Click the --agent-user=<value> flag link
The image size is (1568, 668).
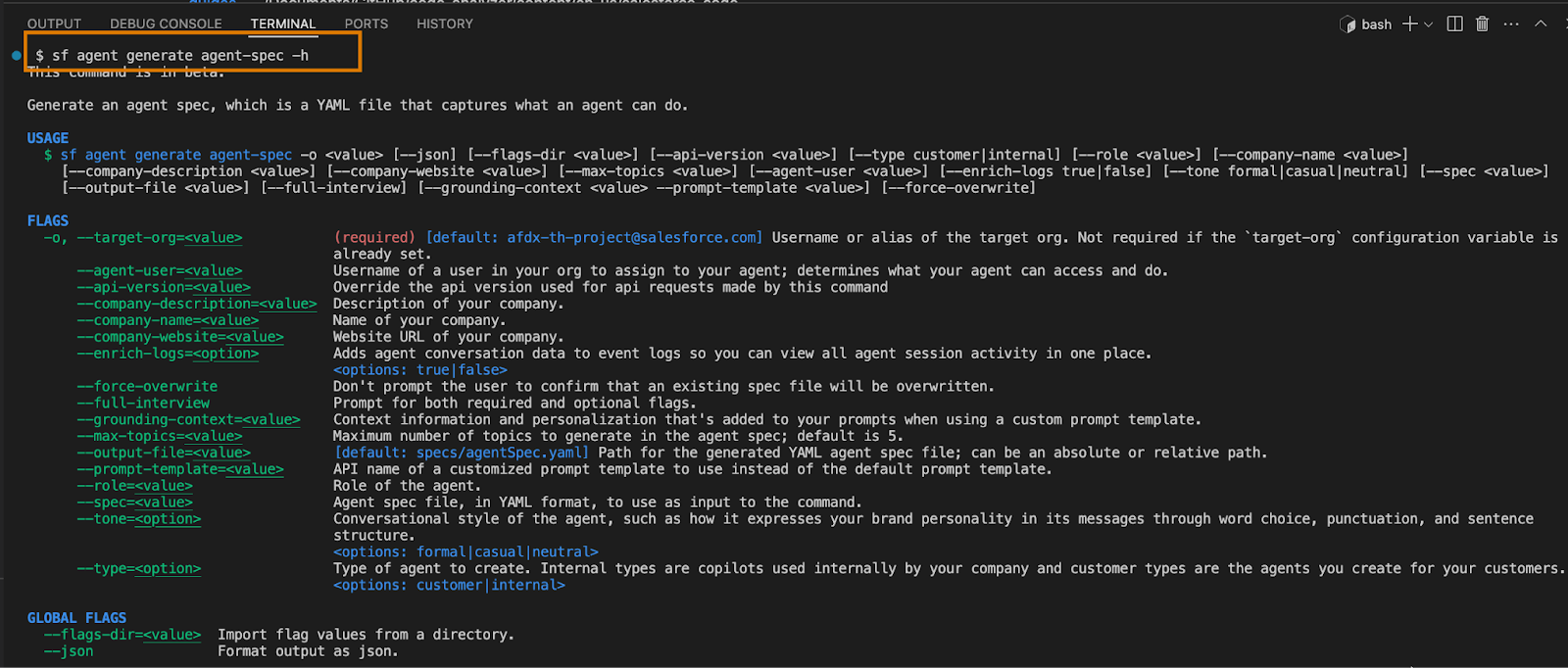pyautogui.click(x=159, y=270)
